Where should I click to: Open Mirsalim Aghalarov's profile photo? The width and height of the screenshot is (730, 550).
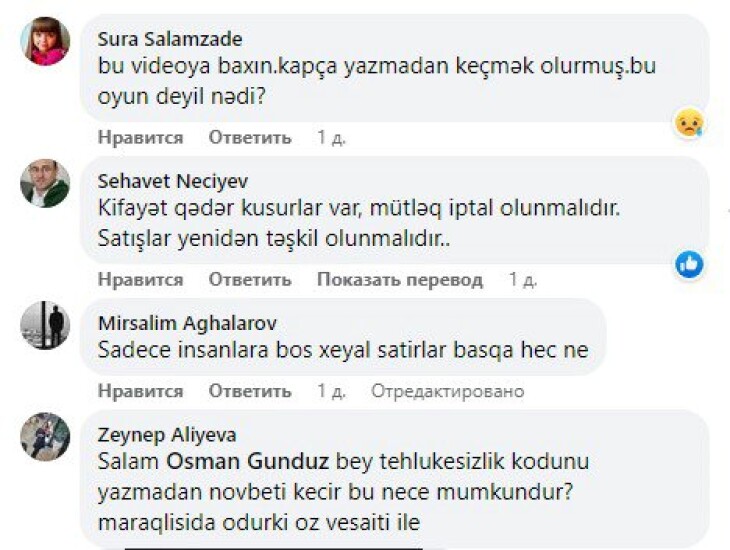45,324
